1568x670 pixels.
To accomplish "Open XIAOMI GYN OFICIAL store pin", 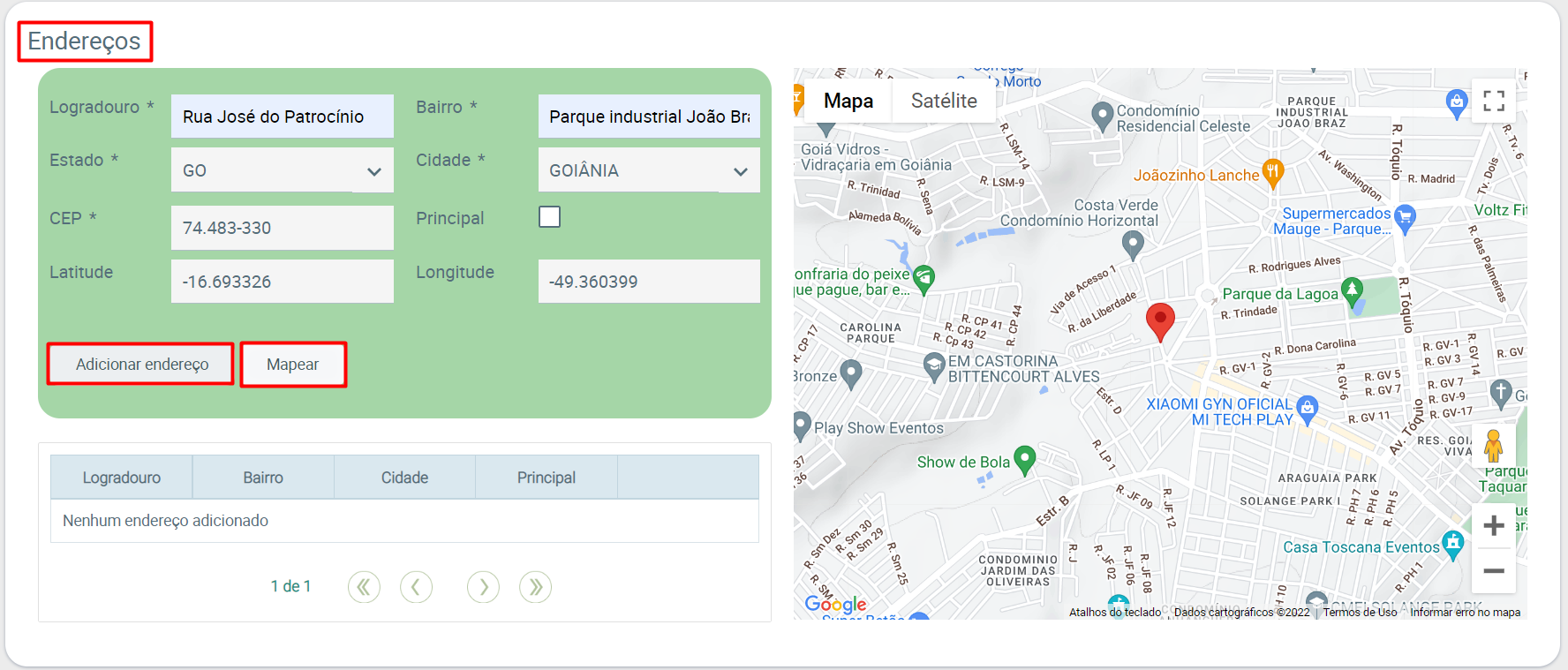I will point(1308,410).
